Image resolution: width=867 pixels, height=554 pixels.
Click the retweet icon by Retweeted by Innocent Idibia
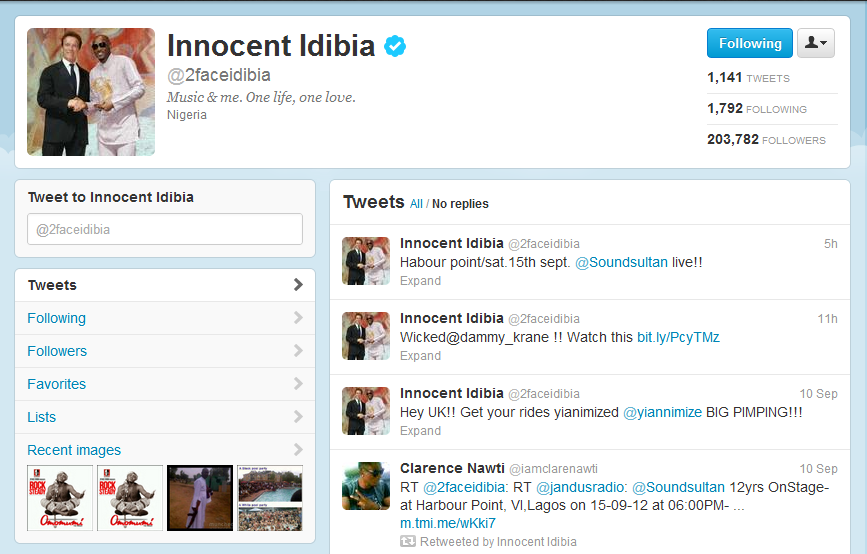click(408, 541)
